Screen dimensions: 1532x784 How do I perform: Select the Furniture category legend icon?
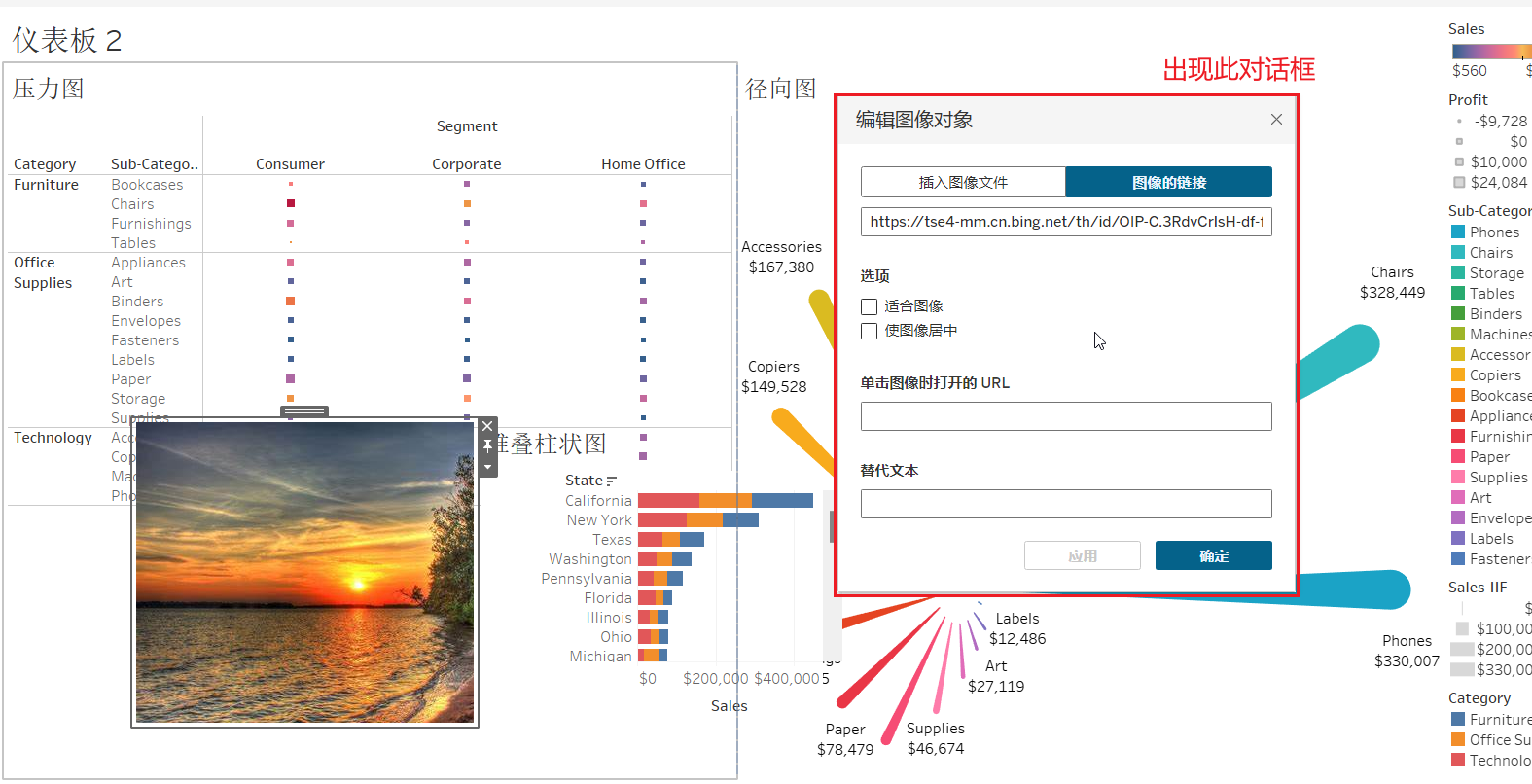tap(1458, 719)
